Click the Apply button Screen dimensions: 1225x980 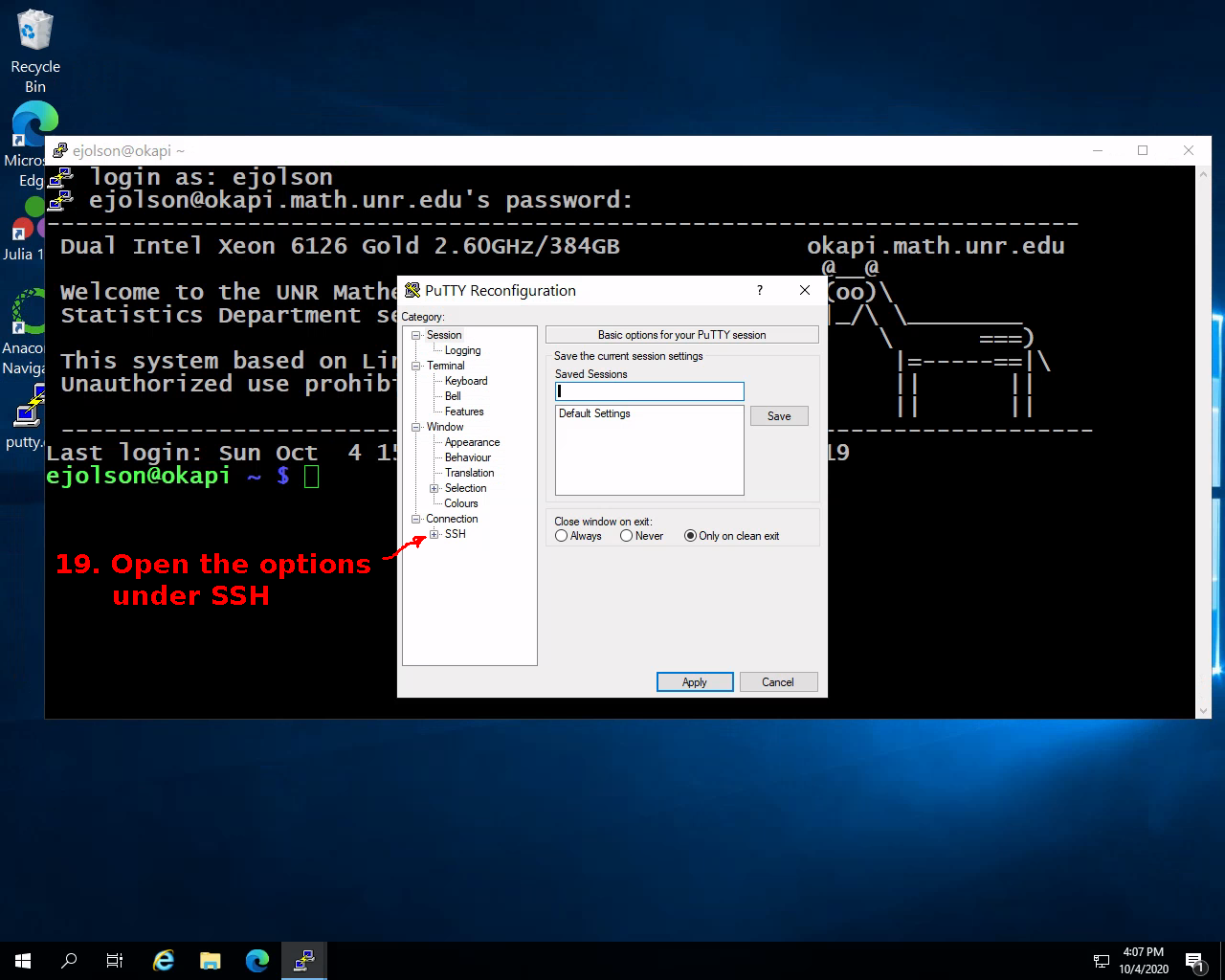click(695, 682)
